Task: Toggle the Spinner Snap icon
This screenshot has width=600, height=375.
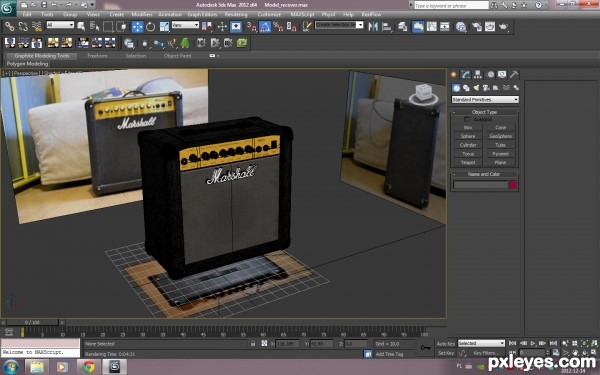Action: click(x=292, y=26)
